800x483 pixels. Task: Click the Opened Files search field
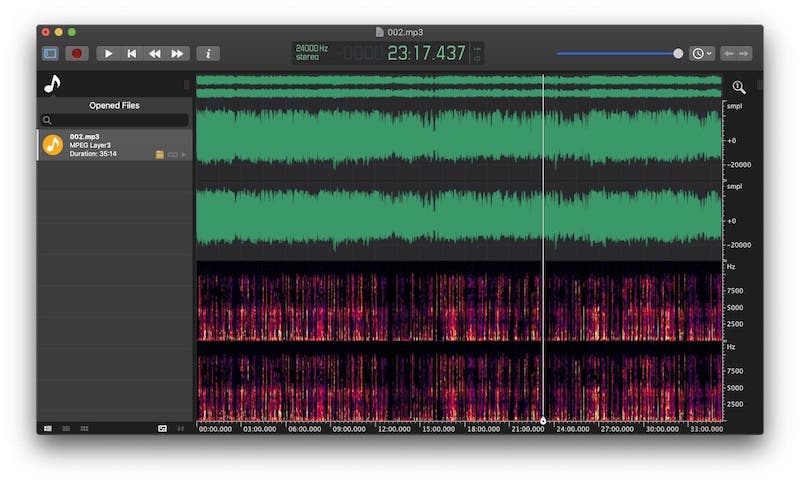[114, 120]
